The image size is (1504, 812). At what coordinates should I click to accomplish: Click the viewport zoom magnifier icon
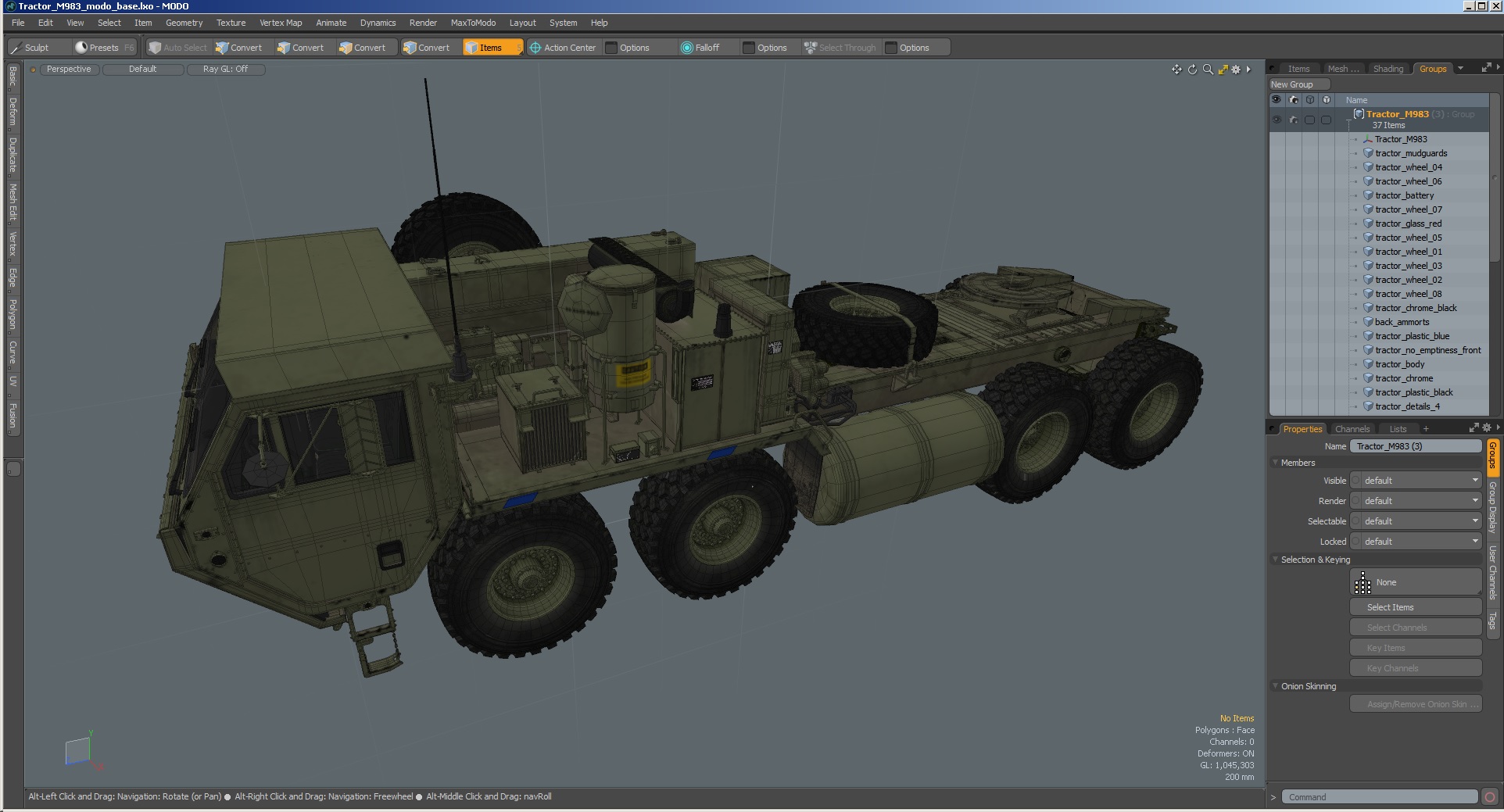click(1208, 70)
